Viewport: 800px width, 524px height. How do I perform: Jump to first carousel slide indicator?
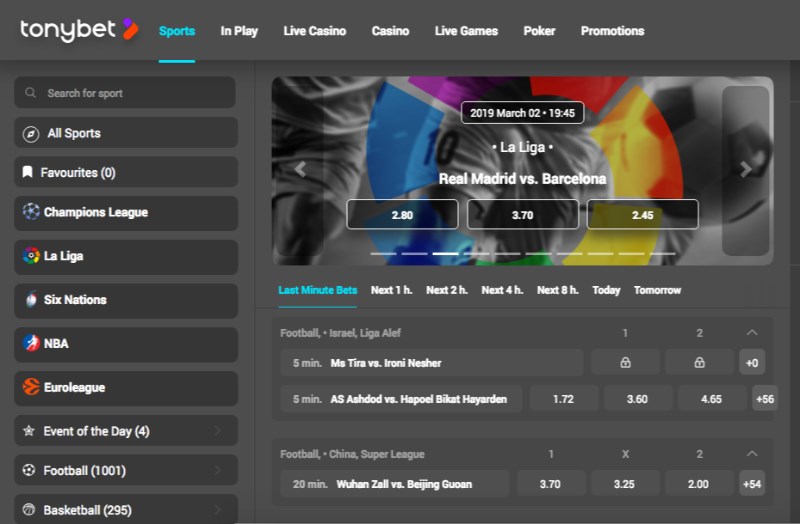click(x=383, y=253)
